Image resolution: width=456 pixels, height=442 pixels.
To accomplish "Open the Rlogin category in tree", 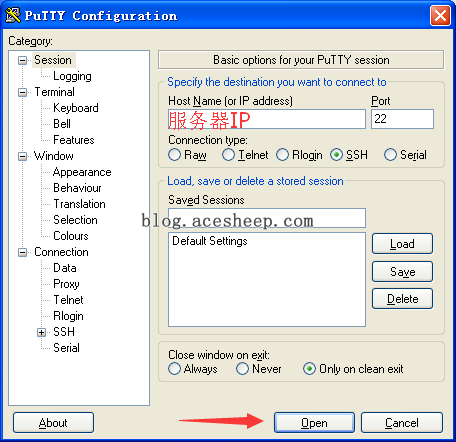I will (x=68, y=316).
